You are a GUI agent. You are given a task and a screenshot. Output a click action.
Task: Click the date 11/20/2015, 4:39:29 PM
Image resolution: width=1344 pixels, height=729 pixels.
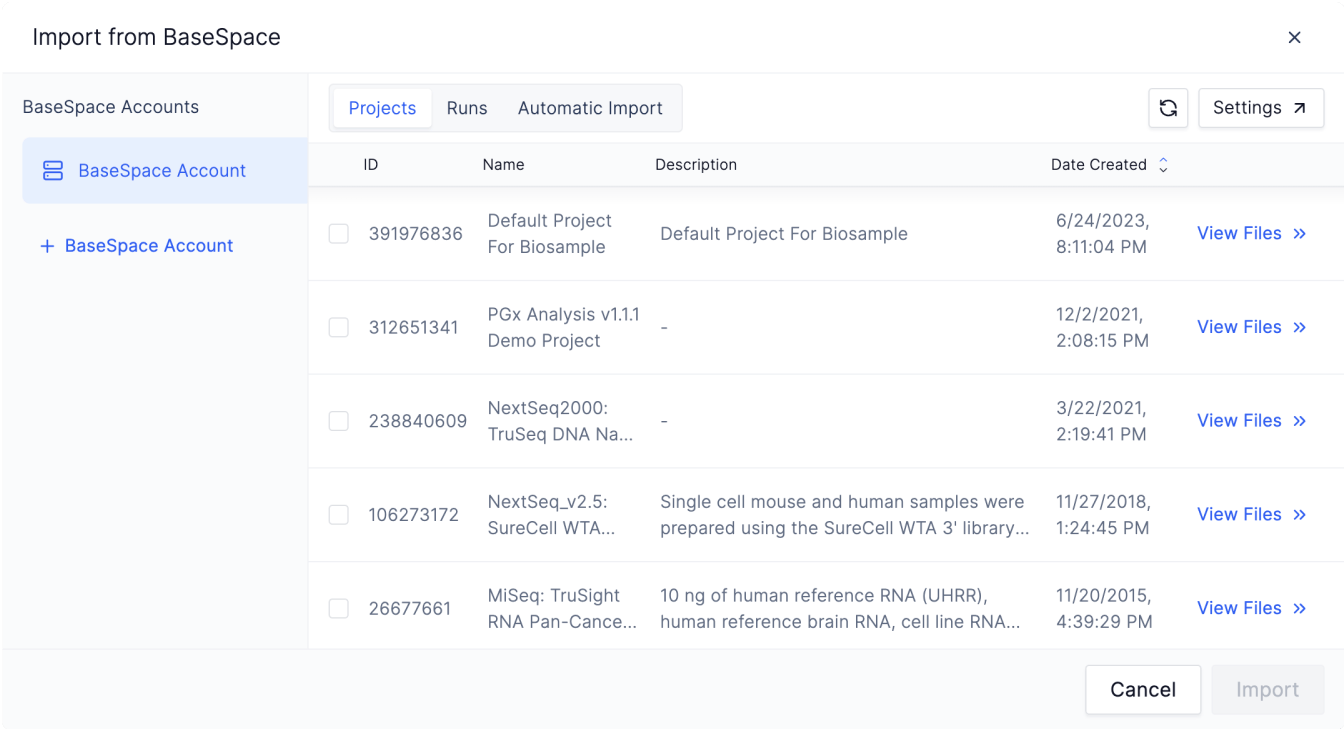pos(1105,608)
